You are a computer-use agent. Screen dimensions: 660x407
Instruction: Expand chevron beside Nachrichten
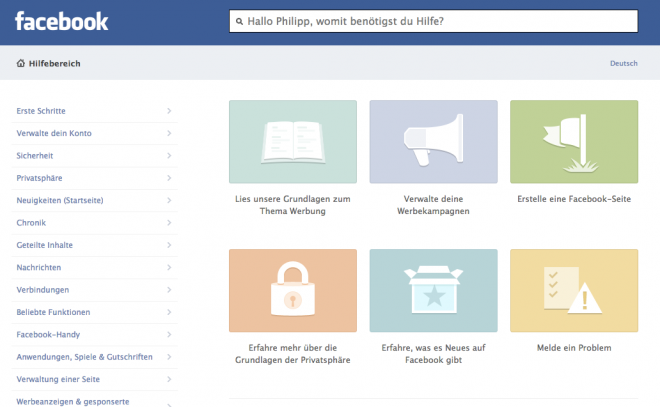169,267
